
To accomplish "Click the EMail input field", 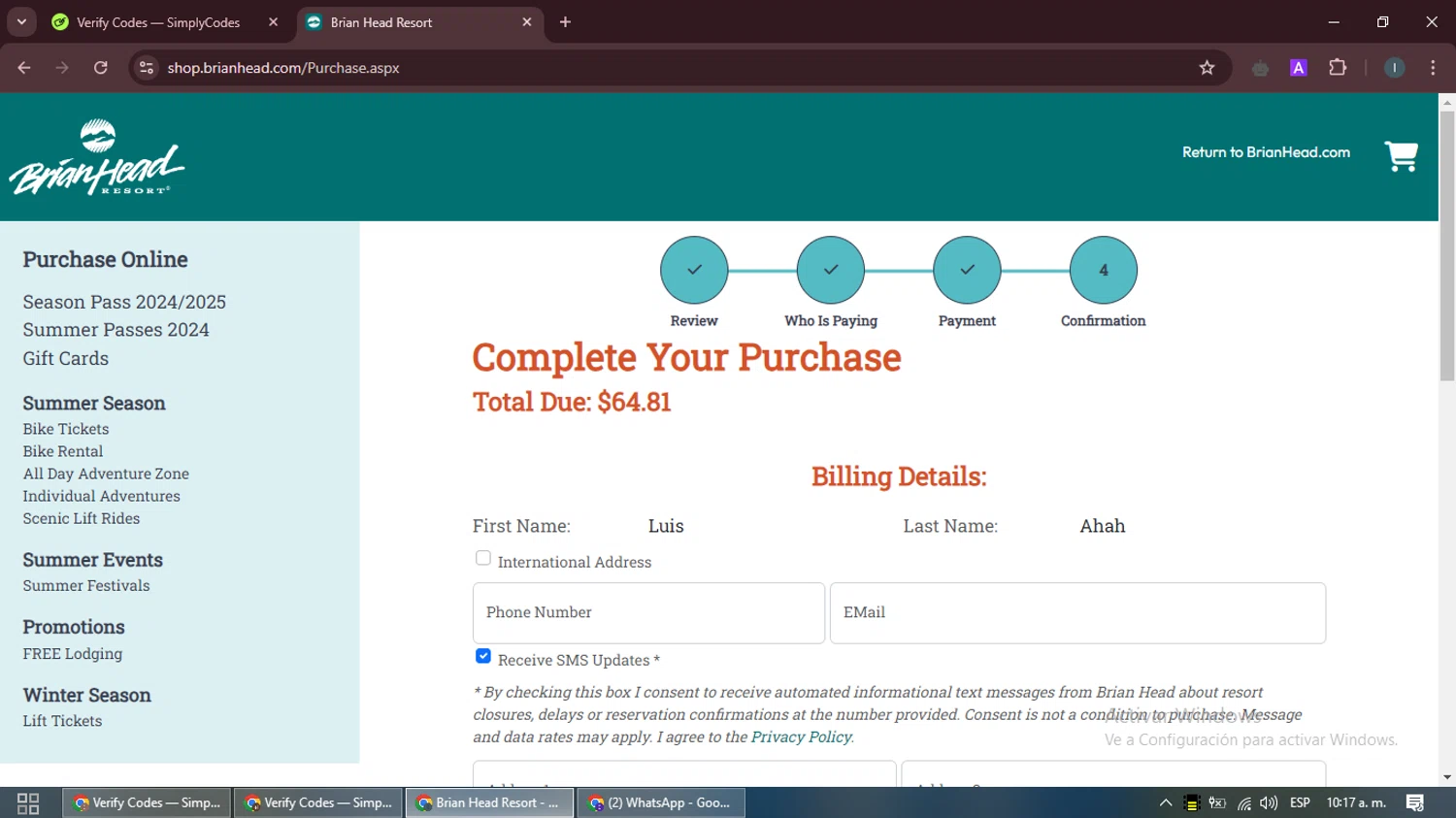I will click(1077, 612).
